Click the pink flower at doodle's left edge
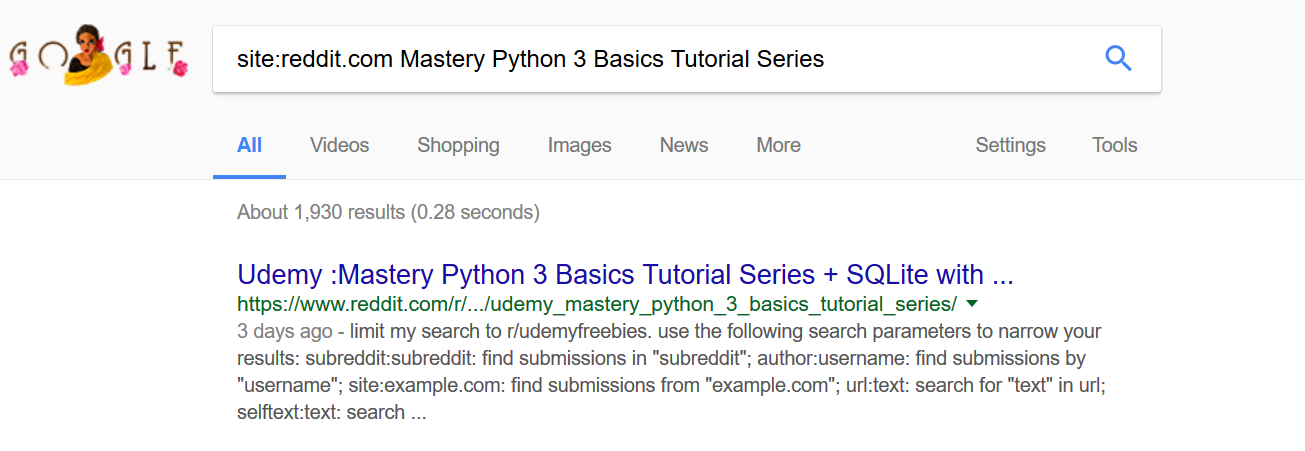Screen dimensions: 1305x451 pyautogui.click(x=18, y=68)
